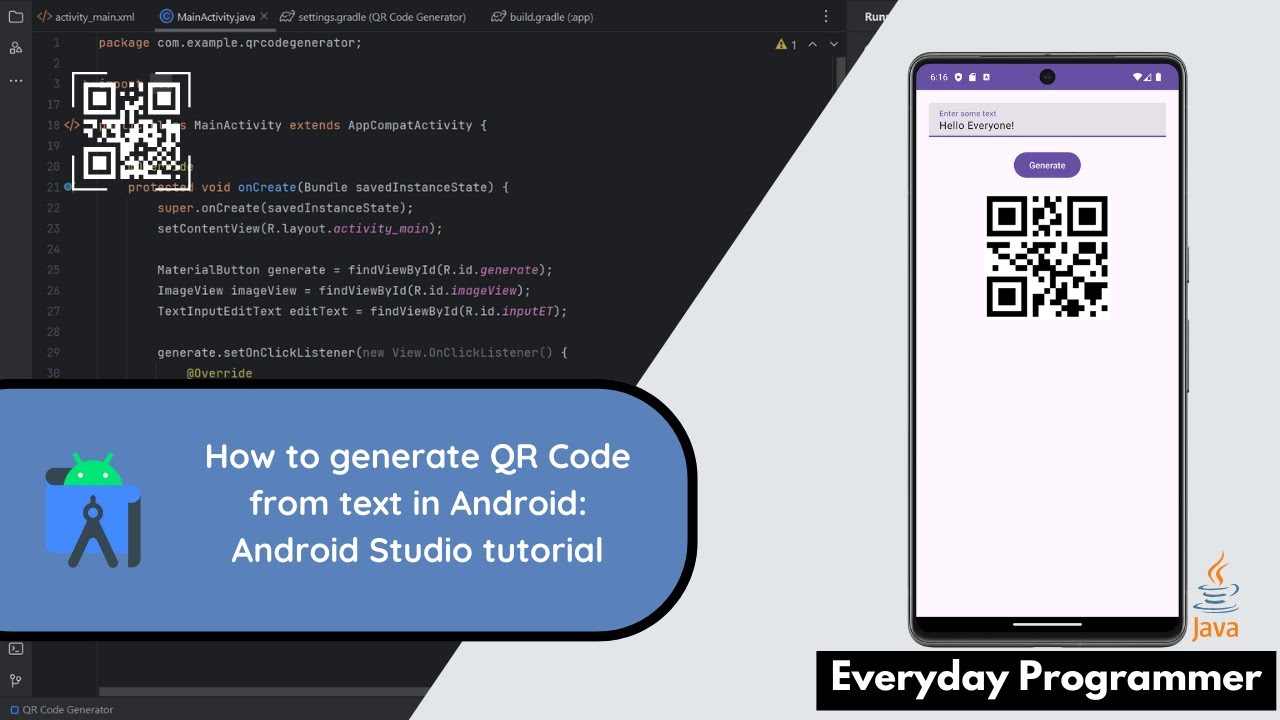Click 'inputET' id reference on line 27
Image resolution: width=1280 pixels, height=720 pixels.
(527, 311)
